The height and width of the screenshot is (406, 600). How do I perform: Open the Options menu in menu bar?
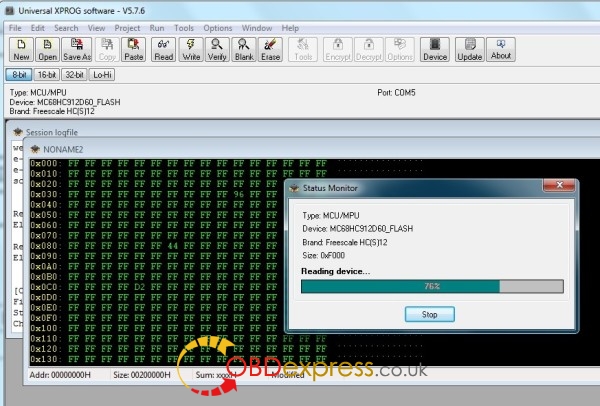218,28
